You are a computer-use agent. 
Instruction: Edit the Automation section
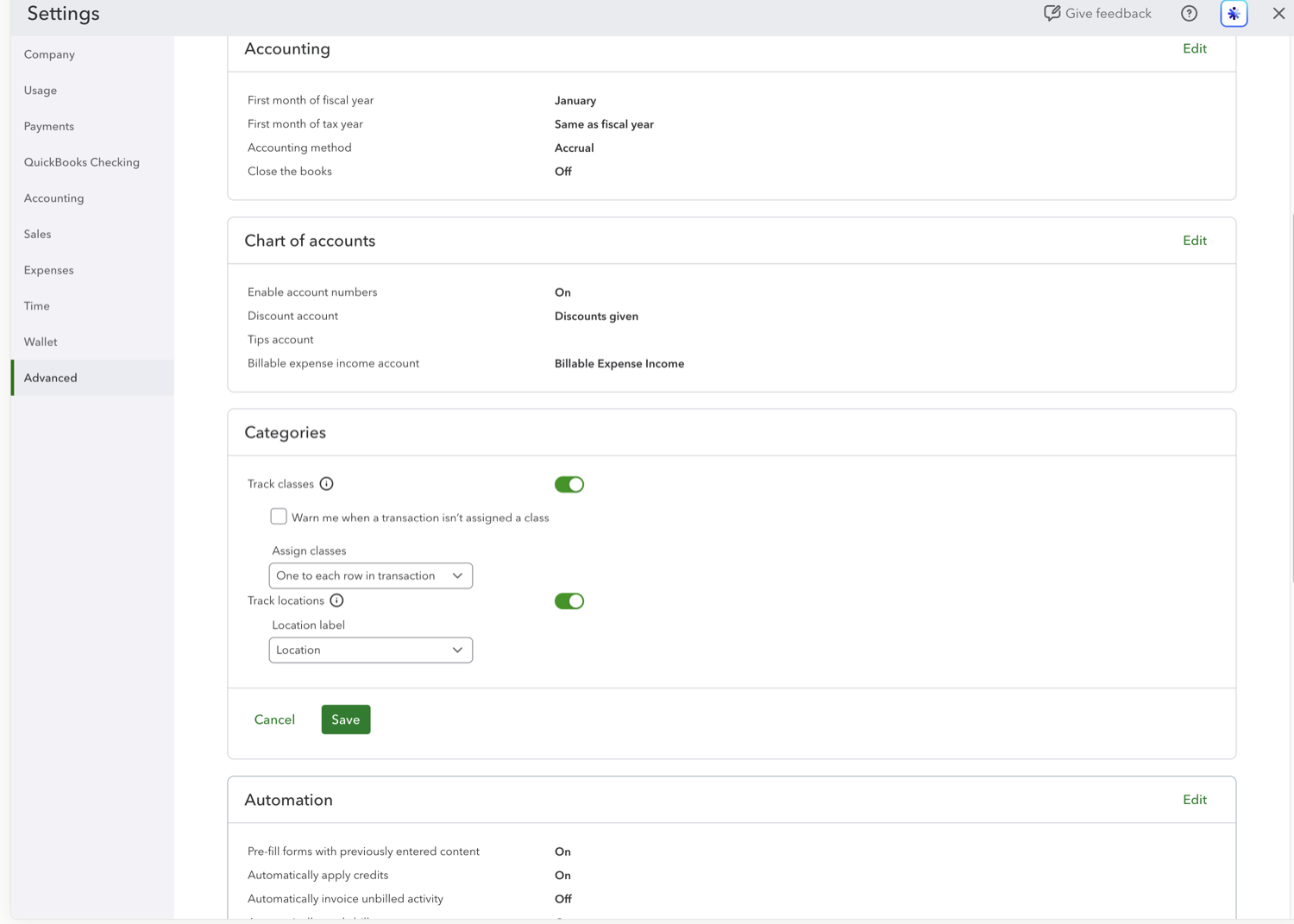(1195, 800)
